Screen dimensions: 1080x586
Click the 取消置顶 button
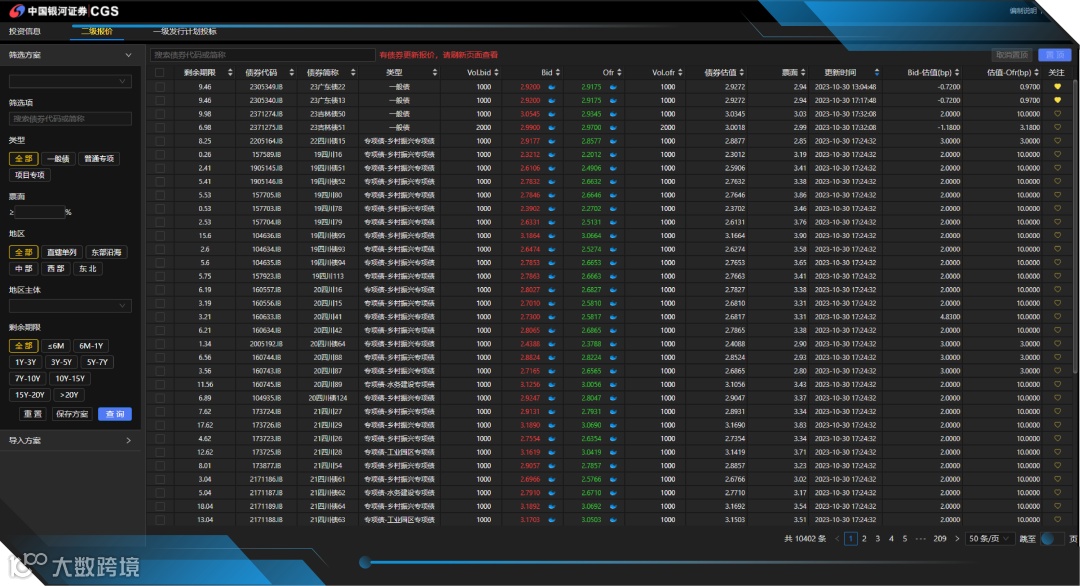click(1011, 55)
